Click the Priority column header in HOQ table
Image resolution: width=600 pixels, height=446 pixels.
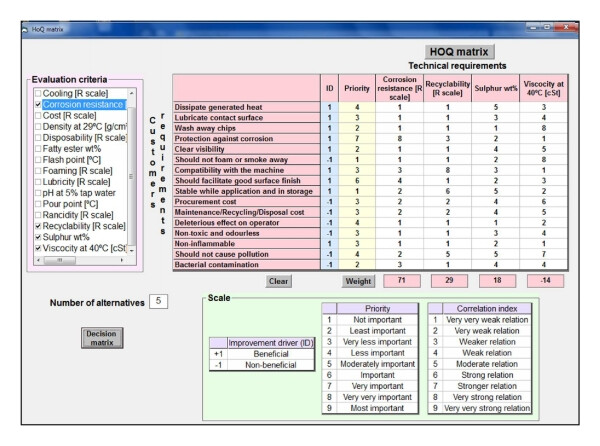click(x=357, y=88)
